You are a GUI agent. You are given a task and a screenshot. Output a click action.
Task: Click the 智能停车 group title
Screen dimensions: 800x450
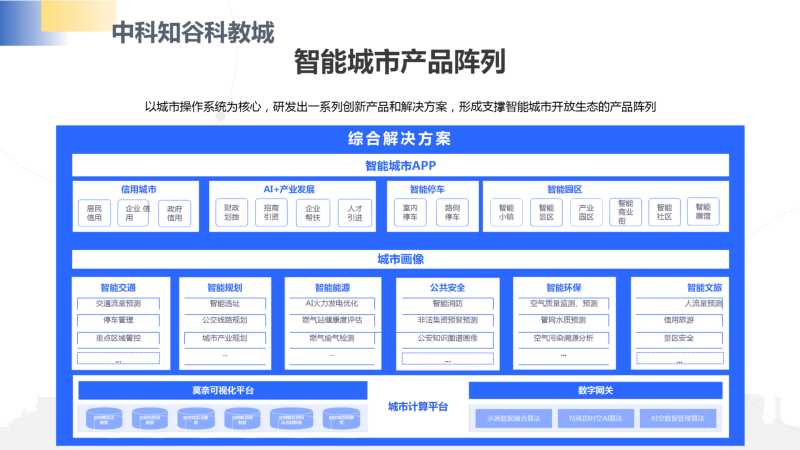(x=427, y=189)
